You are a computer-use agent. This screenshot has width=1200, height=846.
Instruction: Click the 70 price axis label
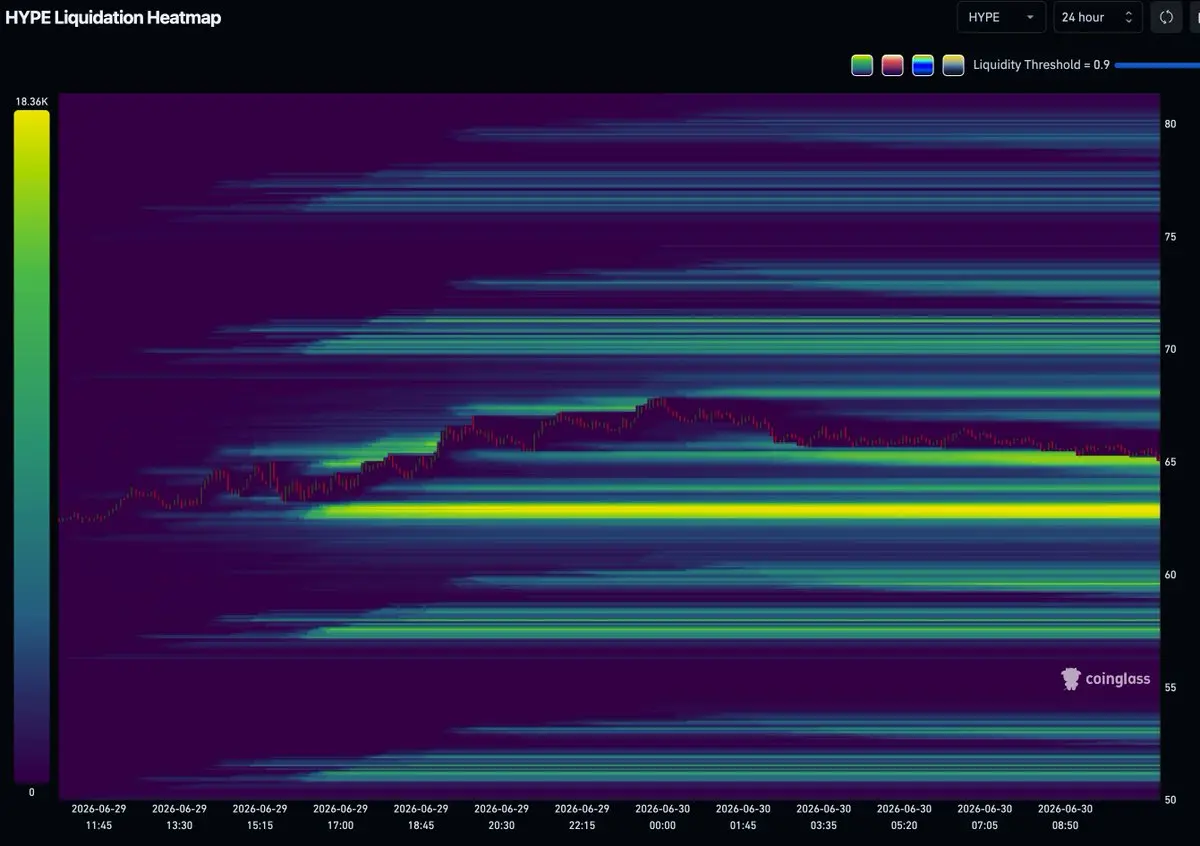point(1170,349)
